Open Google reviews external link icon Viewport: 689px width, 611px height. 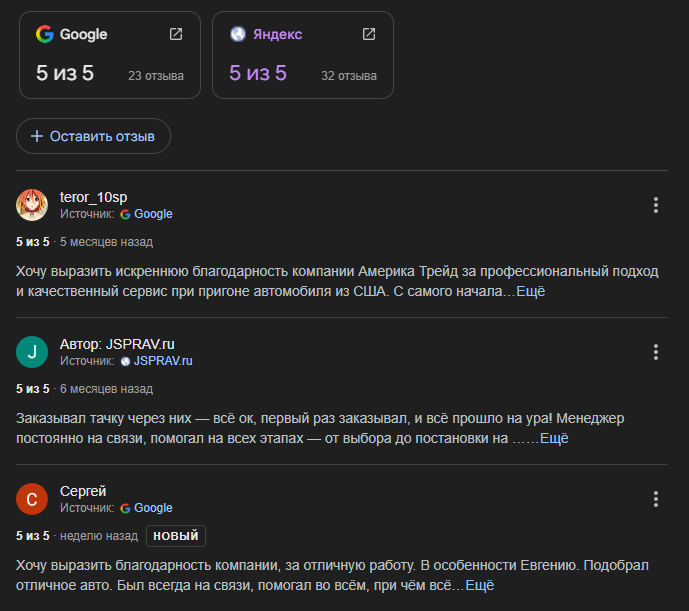[x=176, y=34]
